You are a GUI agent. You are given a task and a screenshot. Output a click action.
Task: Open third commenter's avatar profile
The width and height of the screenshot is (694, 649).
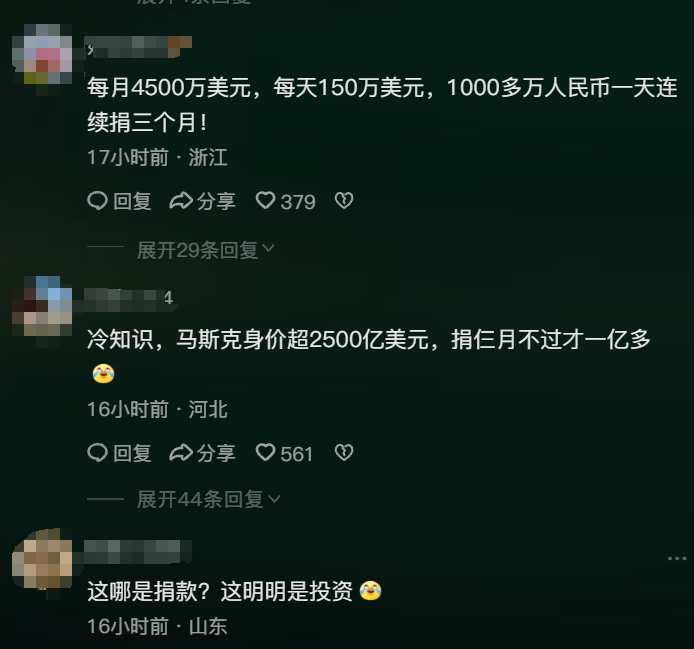pyautogui.click(x=42, y=559)
